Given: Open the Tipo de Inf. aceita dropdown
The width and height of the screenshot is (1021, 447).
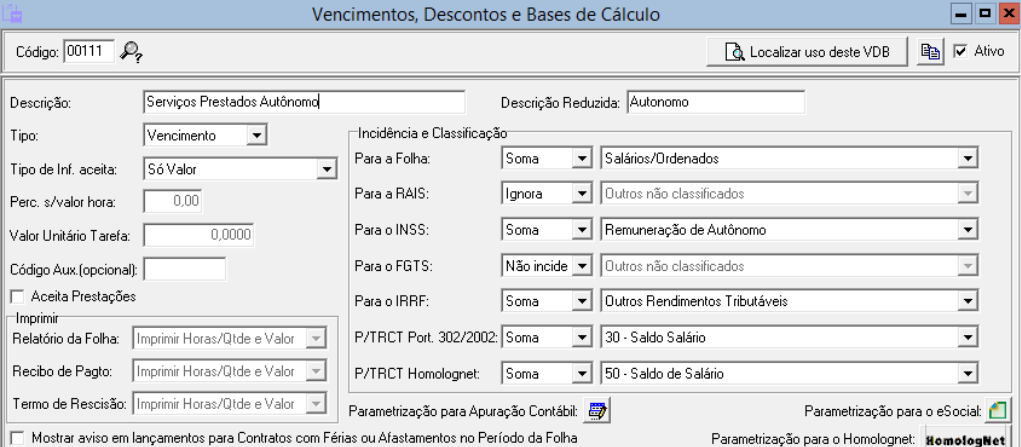Looking at the screenshot, I should (x=326, y=169).
